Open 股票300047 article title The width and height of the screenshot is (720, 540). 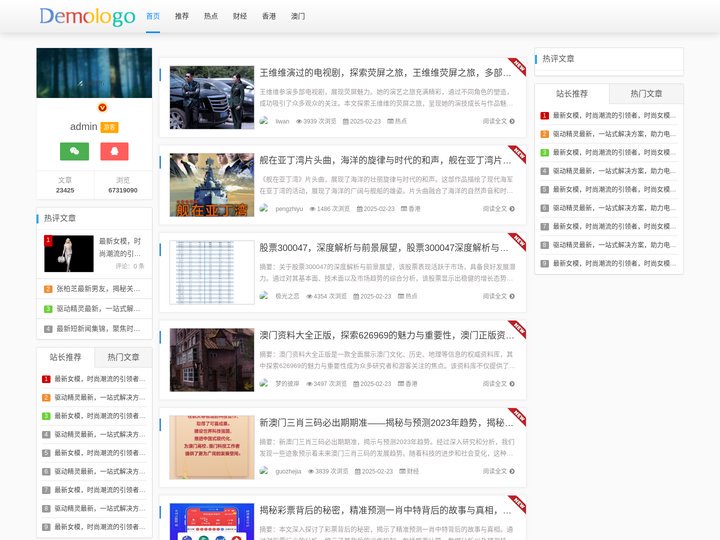[384, 248]
